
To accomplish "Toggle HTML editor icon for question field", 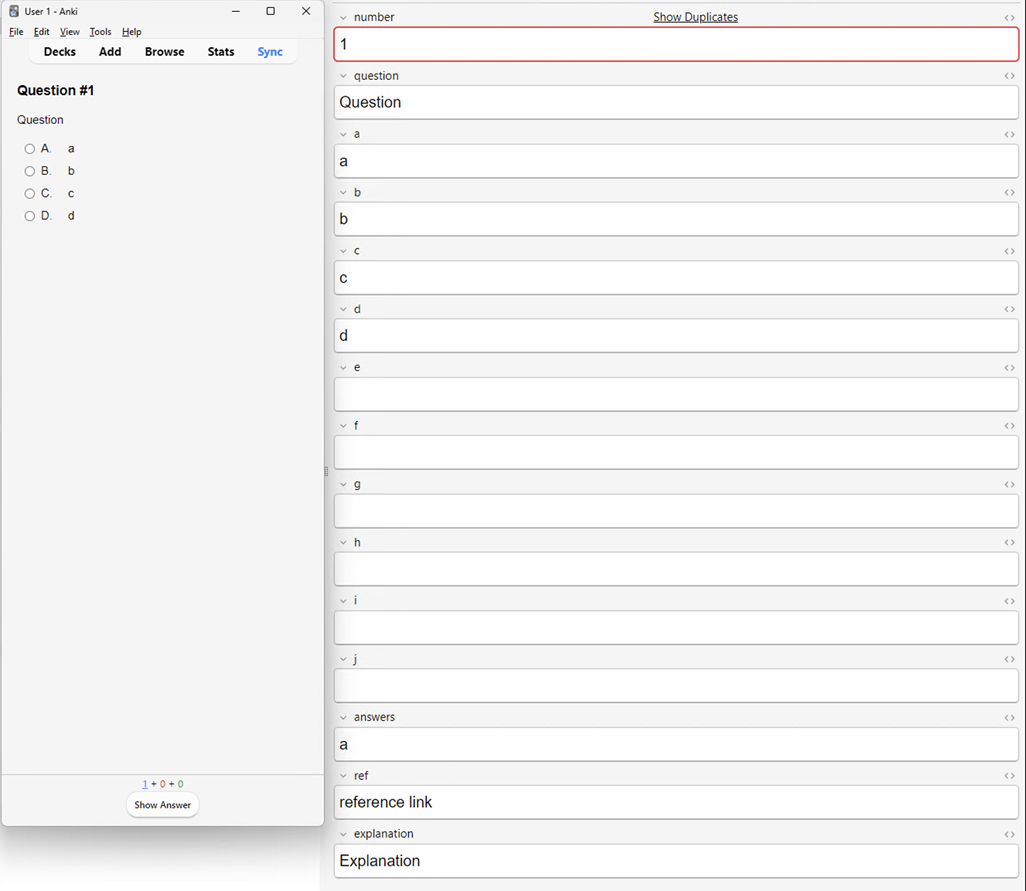I will click(1009, 76).
